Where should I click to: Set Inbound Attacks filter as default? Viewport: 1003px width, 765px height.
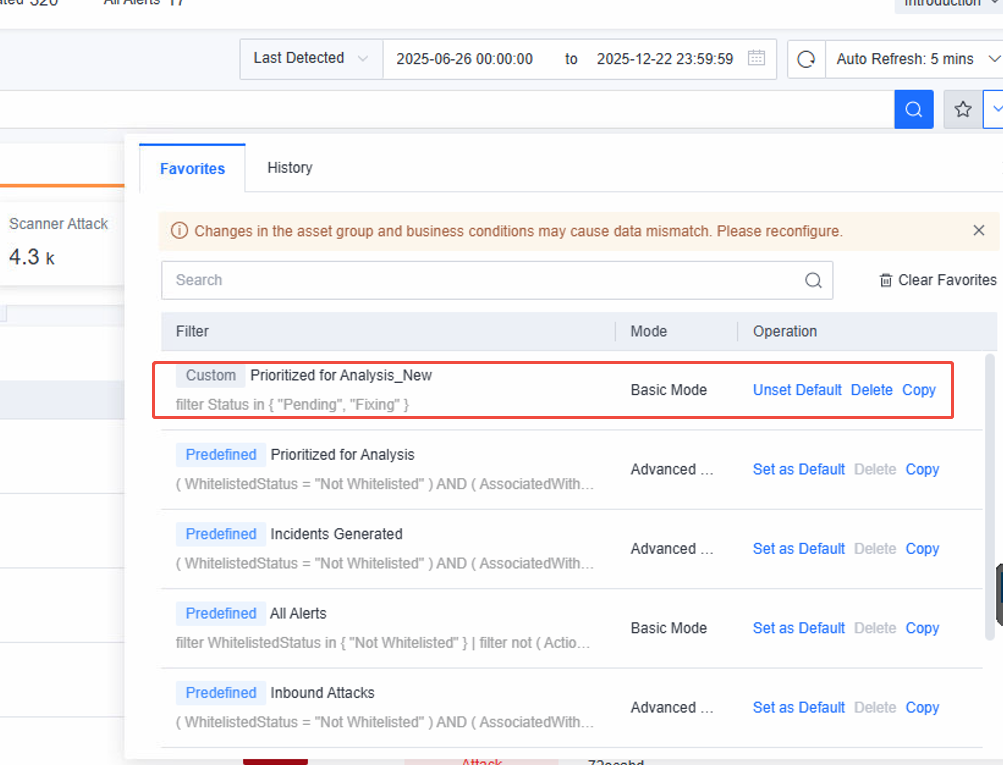coord(798,707)
